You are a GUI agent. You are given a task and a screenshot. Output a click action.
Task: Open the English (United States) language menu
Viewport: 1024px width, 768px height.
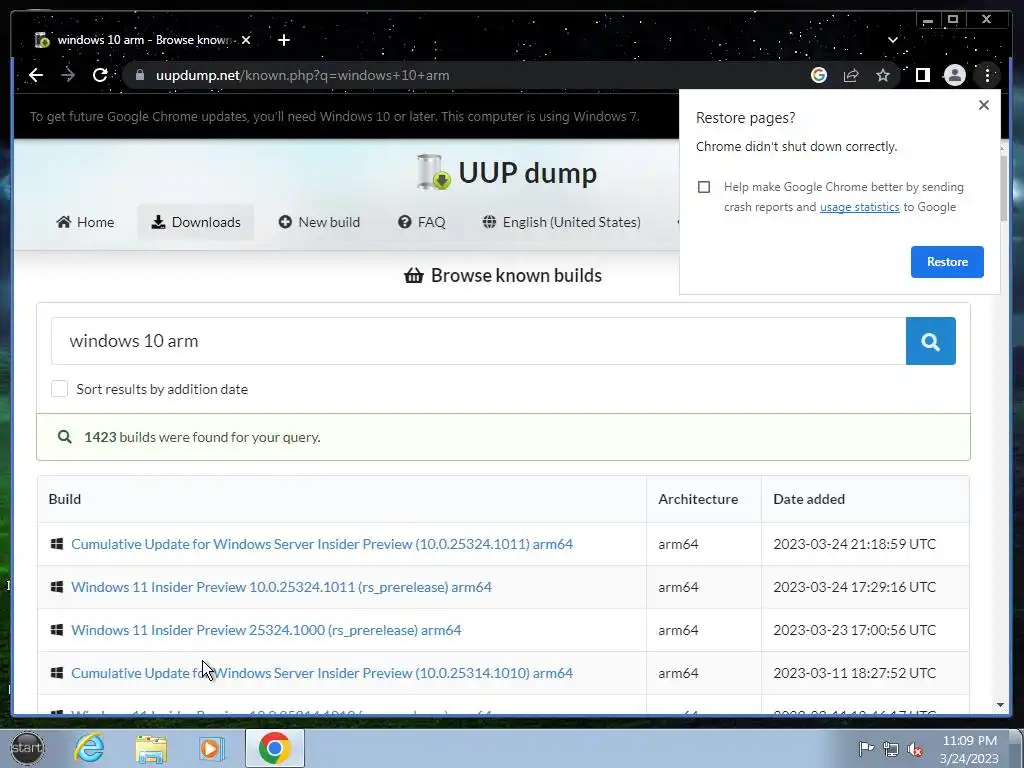coord(561,222)
